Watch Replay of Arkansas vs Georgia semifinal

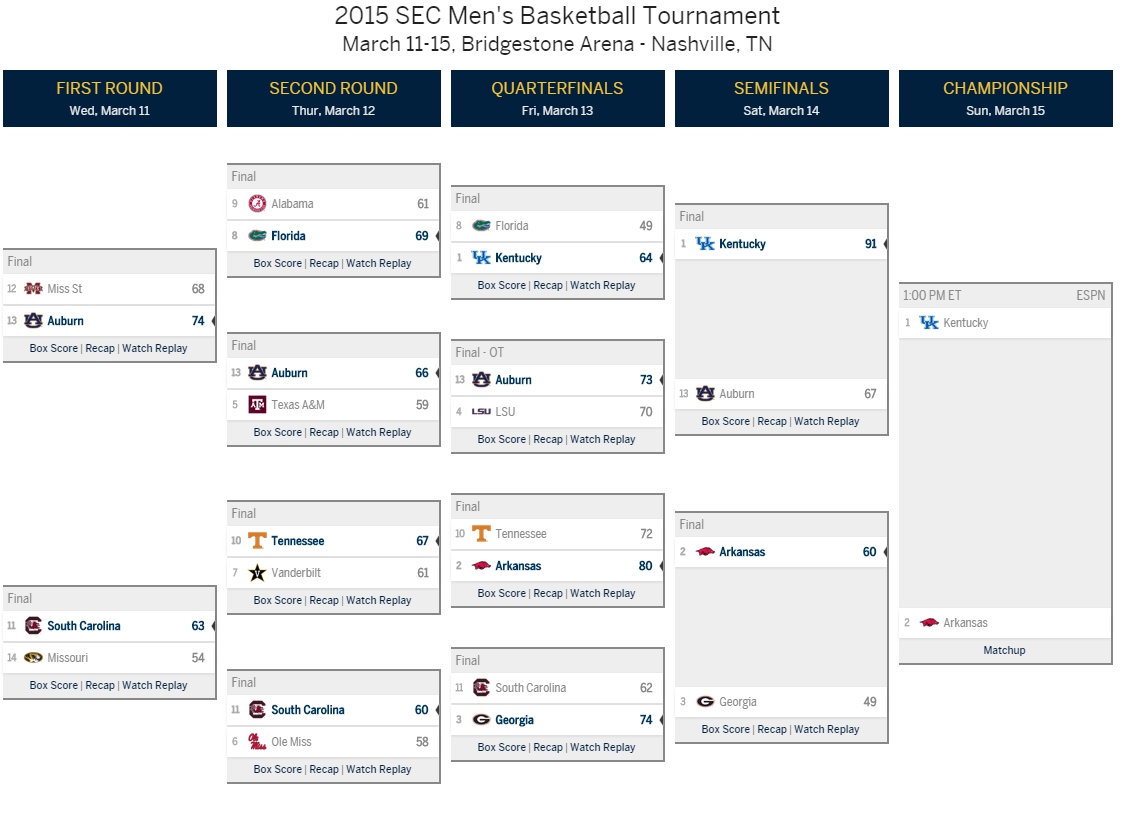[827, 729]
